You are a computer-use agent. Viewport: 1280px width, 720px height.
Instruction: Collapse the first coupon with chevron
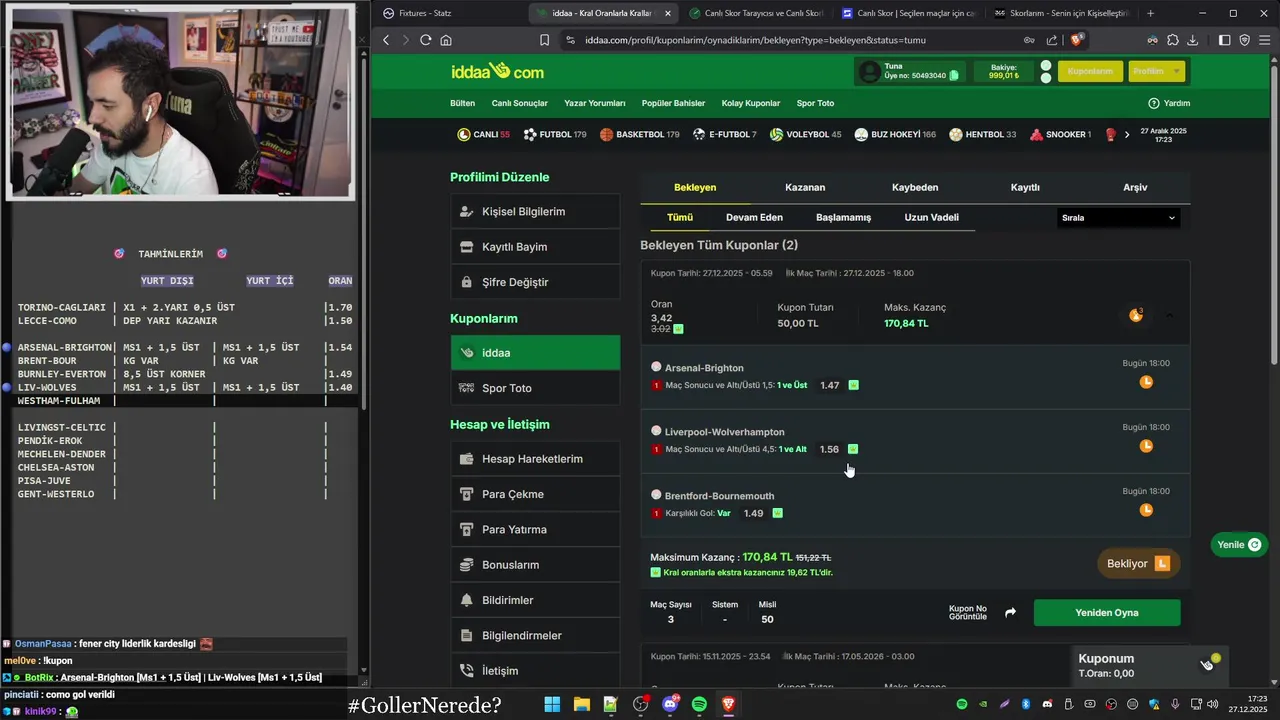tap(1169, 316)
